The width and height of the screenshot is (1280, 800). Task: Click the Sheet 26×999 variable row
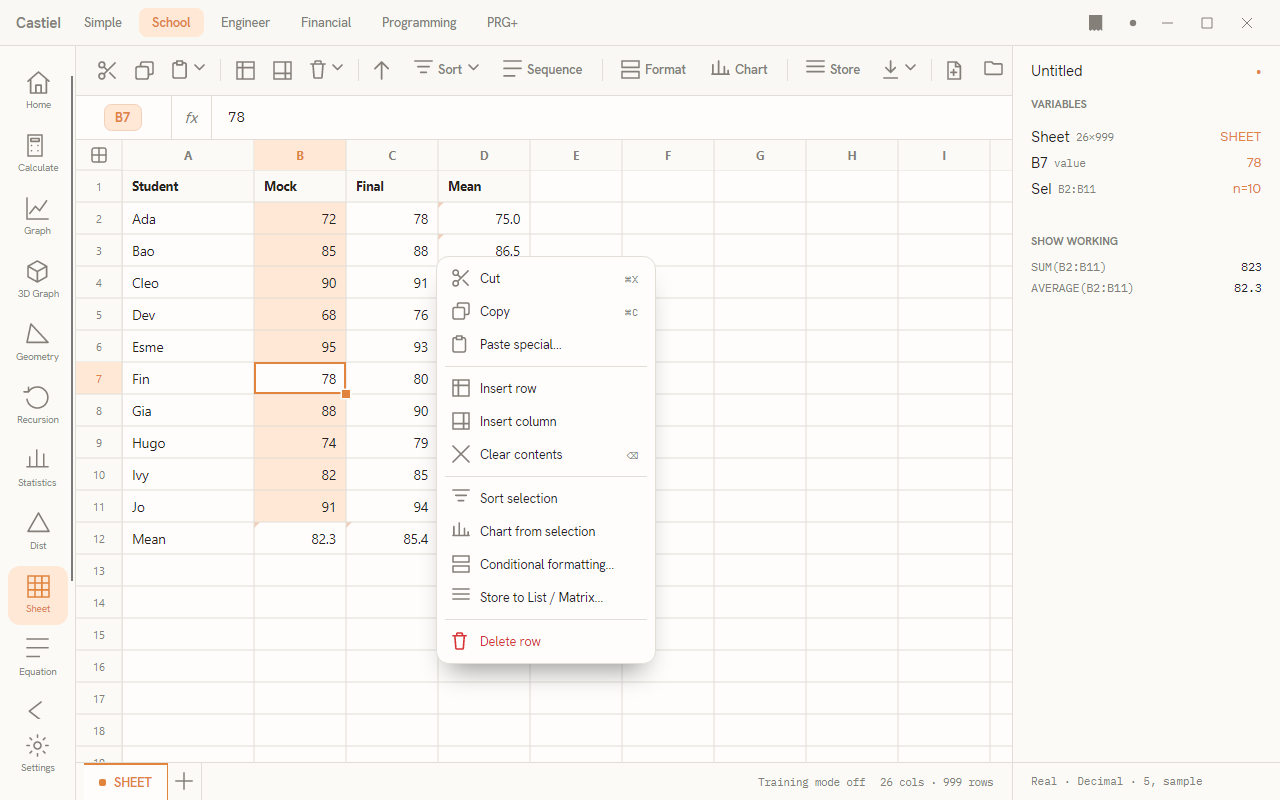[x=1146, y=137]
